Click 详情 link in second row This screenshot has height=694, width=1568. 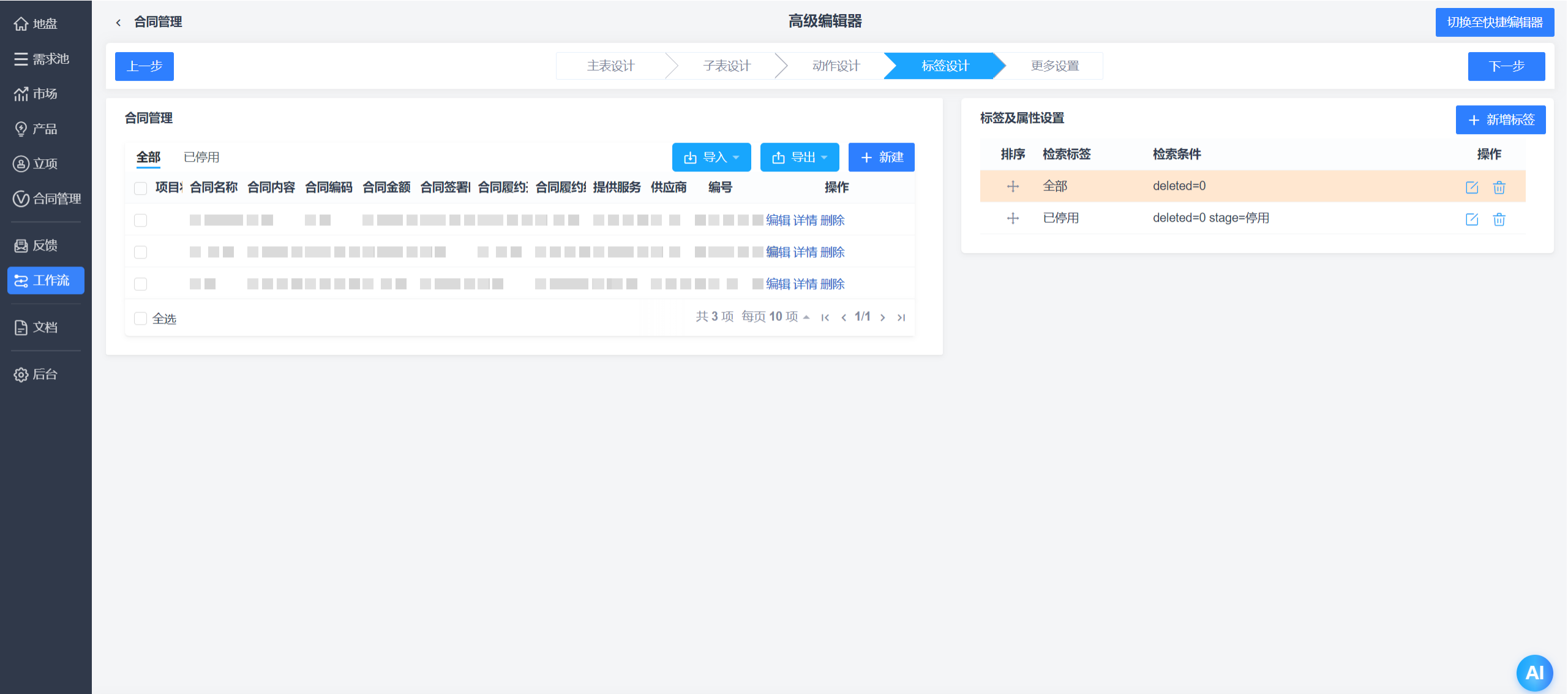[x=805, y=252]
